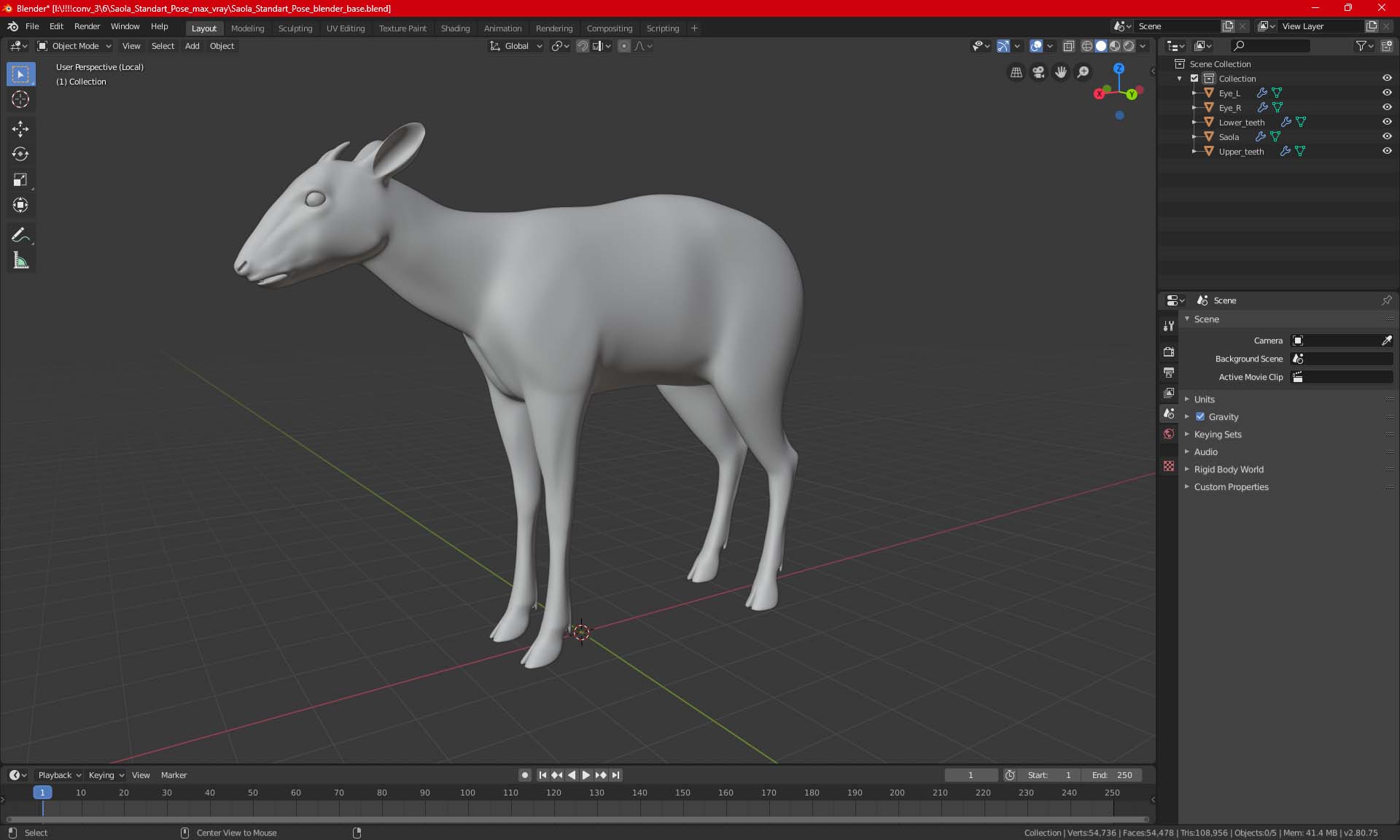Click the frame 1 playhead marker

point(42,793)
